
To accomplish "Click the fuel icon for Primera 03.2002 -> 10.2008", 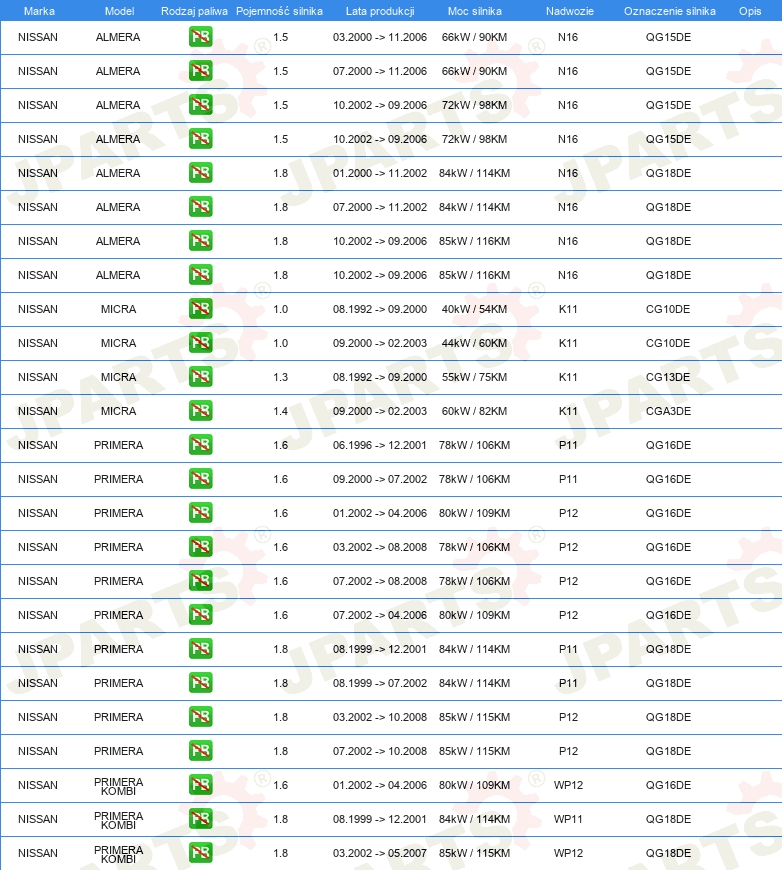I will click(x=200, y=717).
